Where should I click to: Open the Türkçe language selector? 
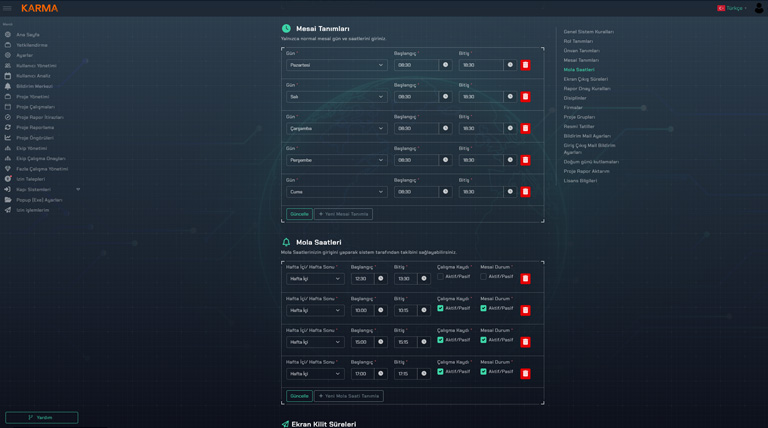point(732,8)
